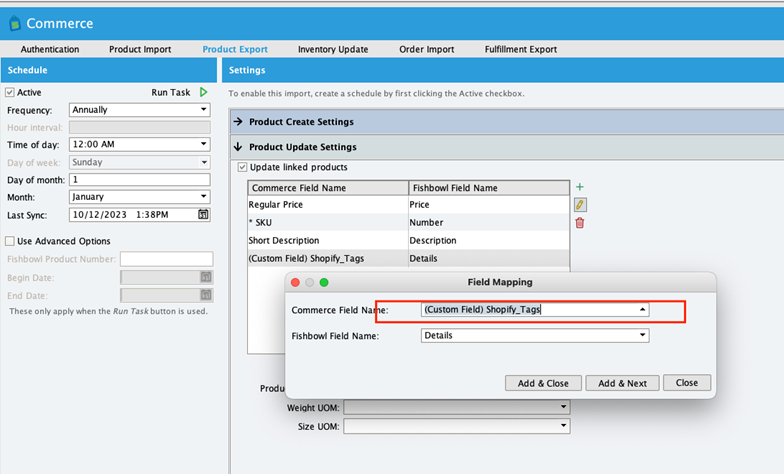This screenshot has width=784, height=474.
Task: Close Field Mapping dialog with red button
Action: pyautogui.click(x=295, y=282)
